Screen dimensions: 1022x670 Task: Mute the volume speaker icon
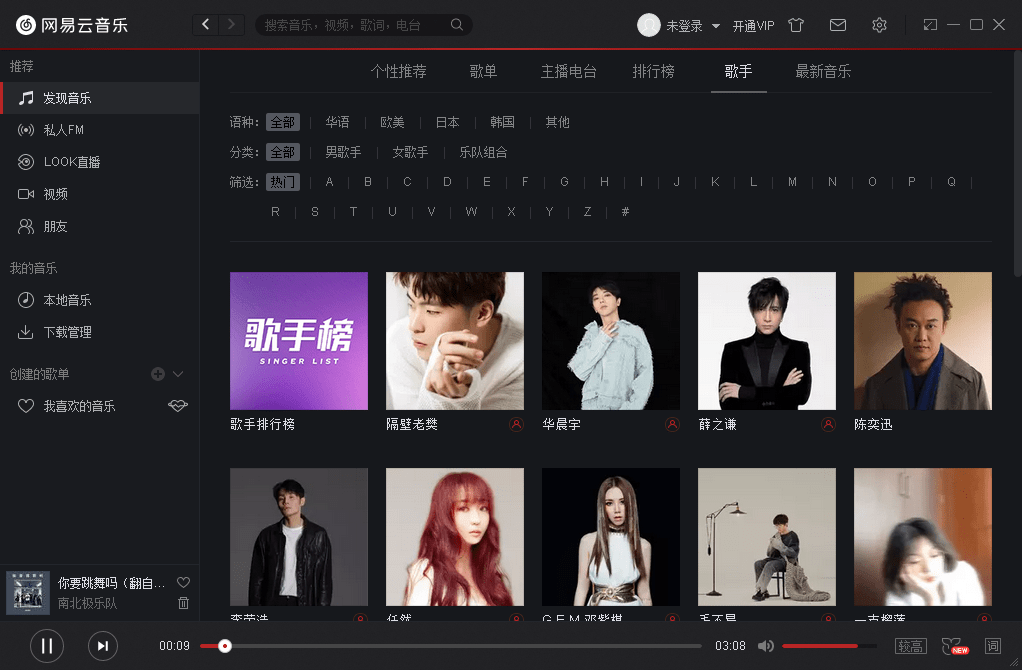tap(766, 646)
